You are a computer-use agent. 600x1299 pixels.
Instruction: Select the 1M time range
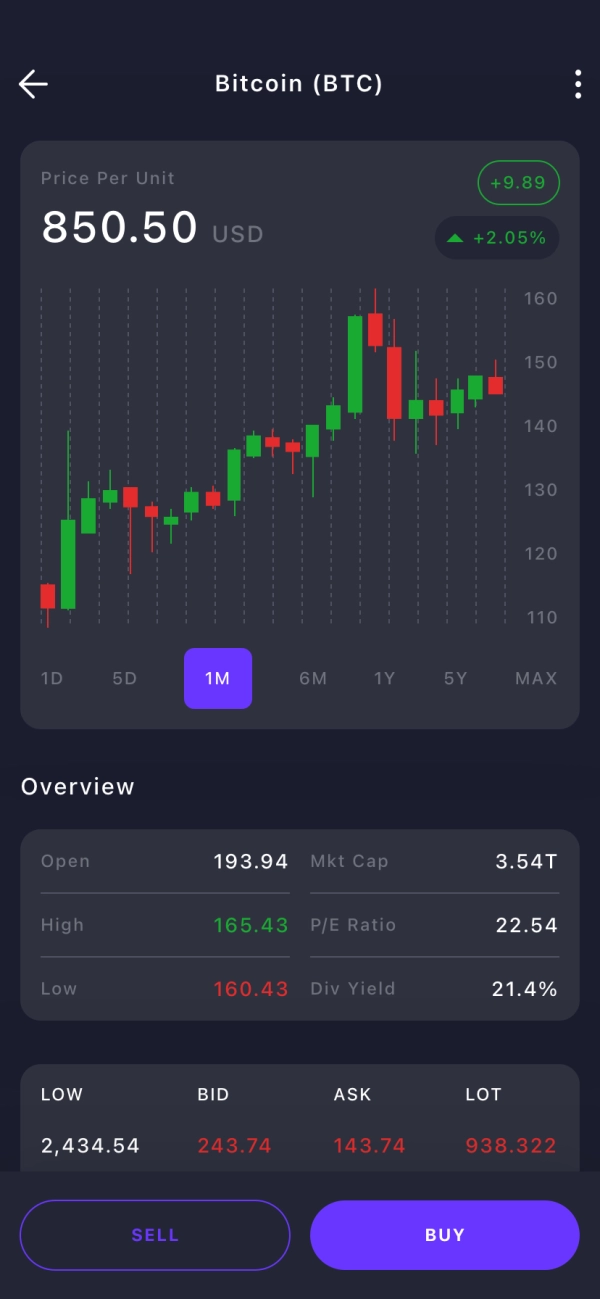[x=218, y=678]
